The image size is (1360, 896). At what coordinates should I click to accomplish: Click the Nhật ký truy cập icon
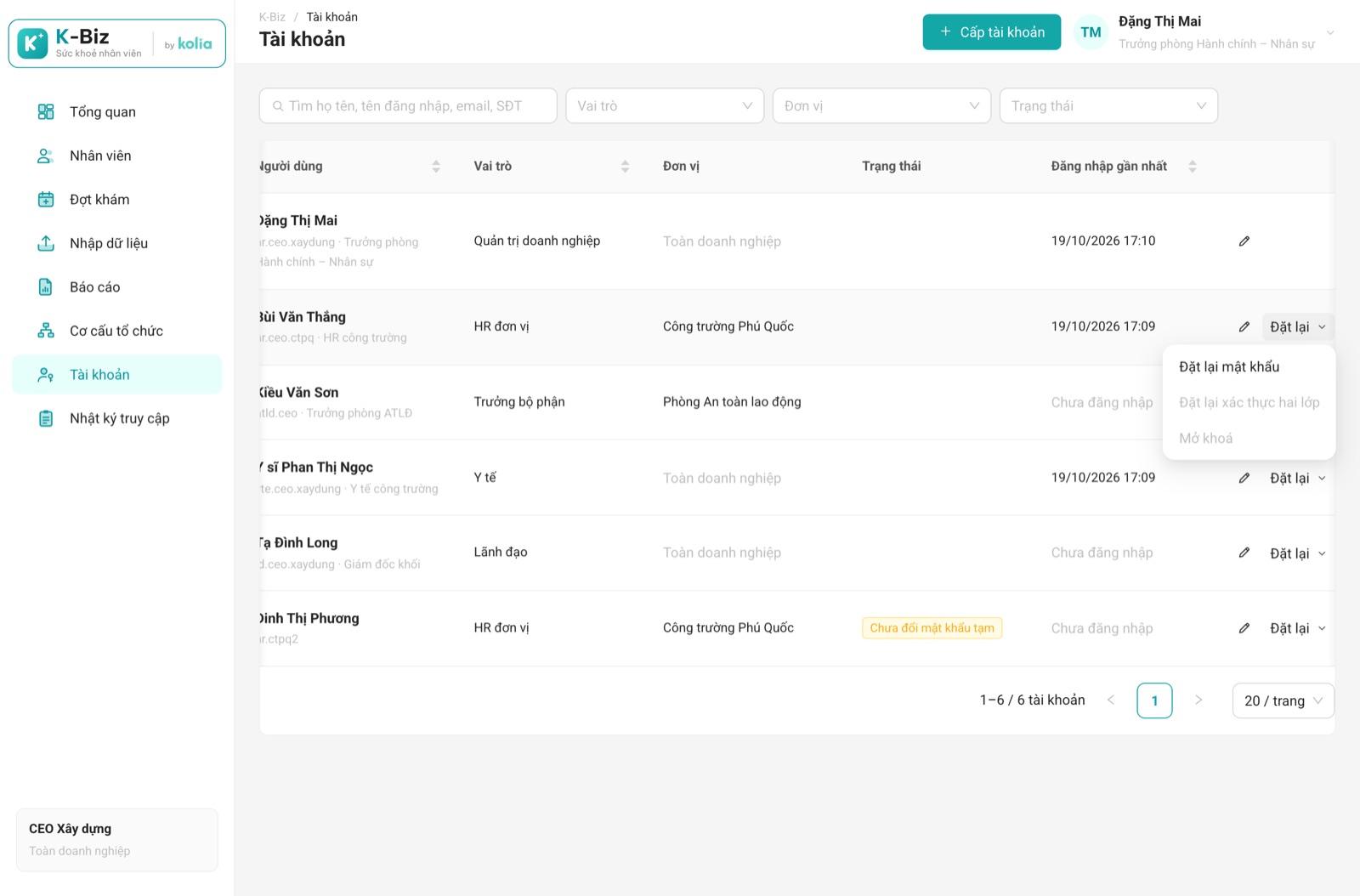point(46,418)
